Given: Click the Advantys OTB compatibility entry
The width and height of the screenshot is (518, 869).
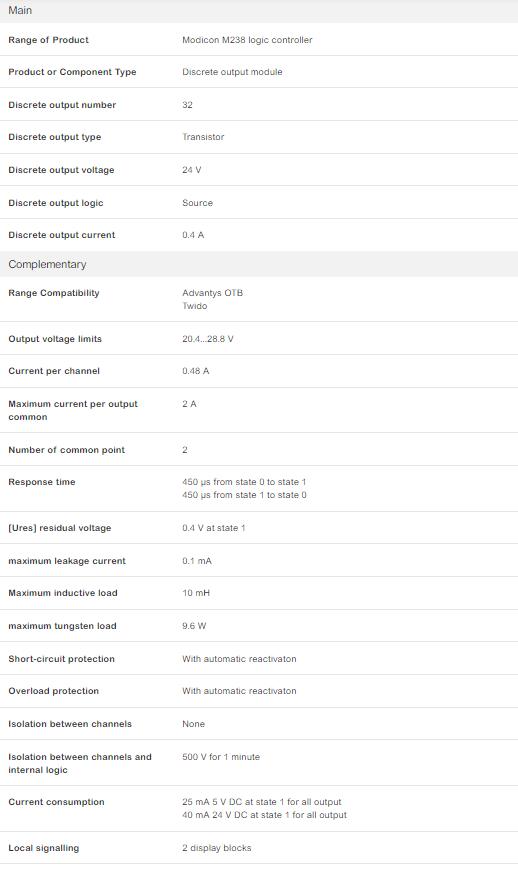Looking at the screenshot, I should (x=212, y=293).
